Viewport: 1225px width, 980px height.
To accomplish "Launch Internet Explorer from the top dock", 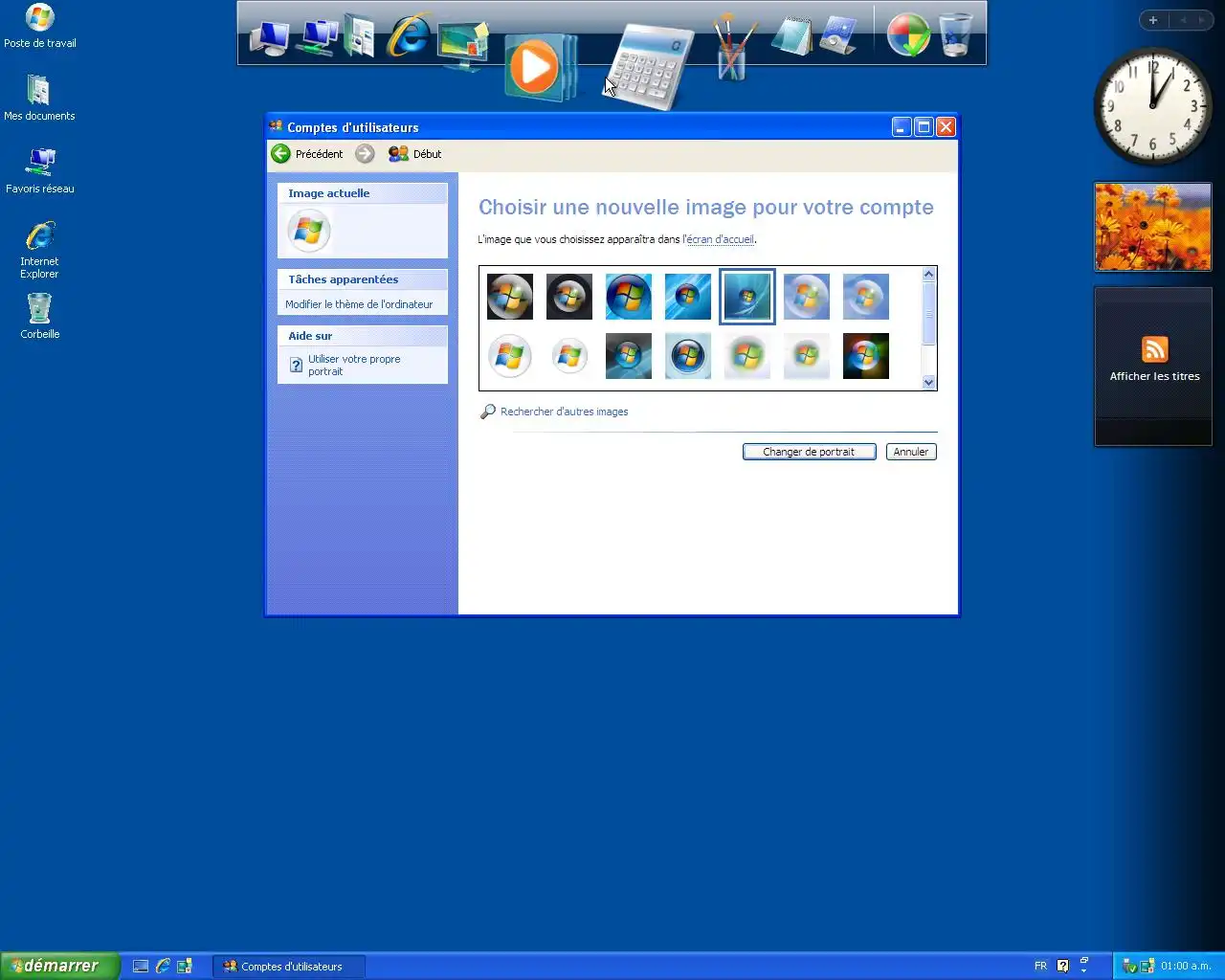I will [x=409, y=35].
